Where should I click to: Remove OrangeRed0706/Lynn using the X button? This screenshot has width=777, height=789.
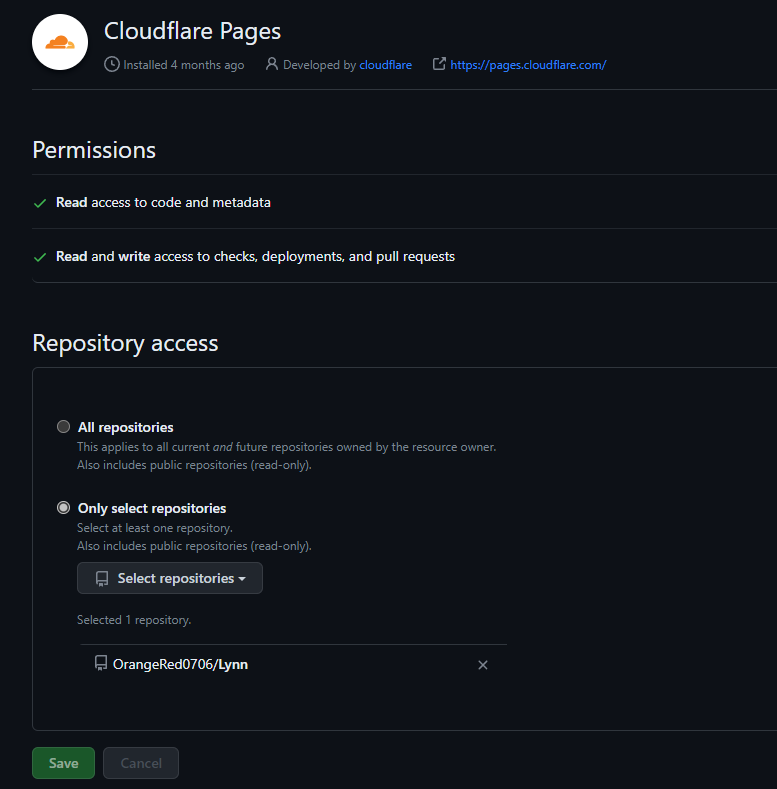483,665
